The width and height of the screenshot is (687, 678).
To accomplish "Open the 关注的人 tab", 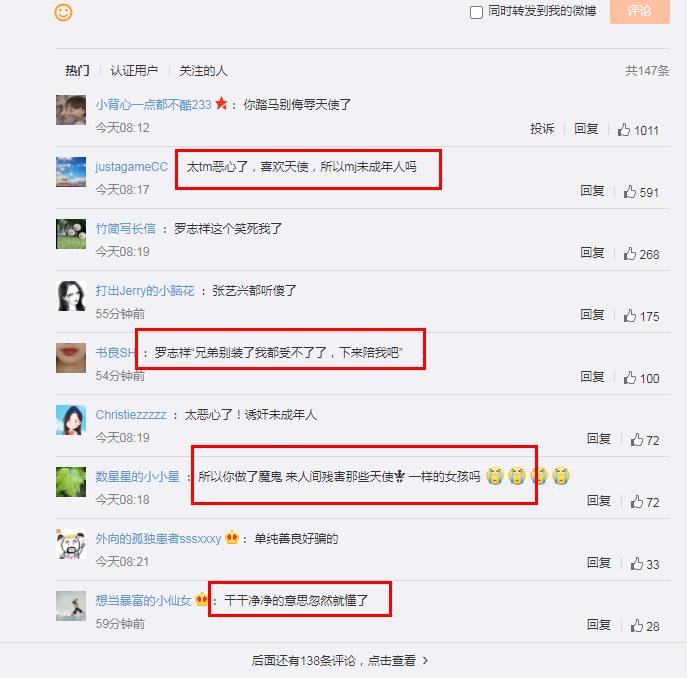I will (203, 71).
